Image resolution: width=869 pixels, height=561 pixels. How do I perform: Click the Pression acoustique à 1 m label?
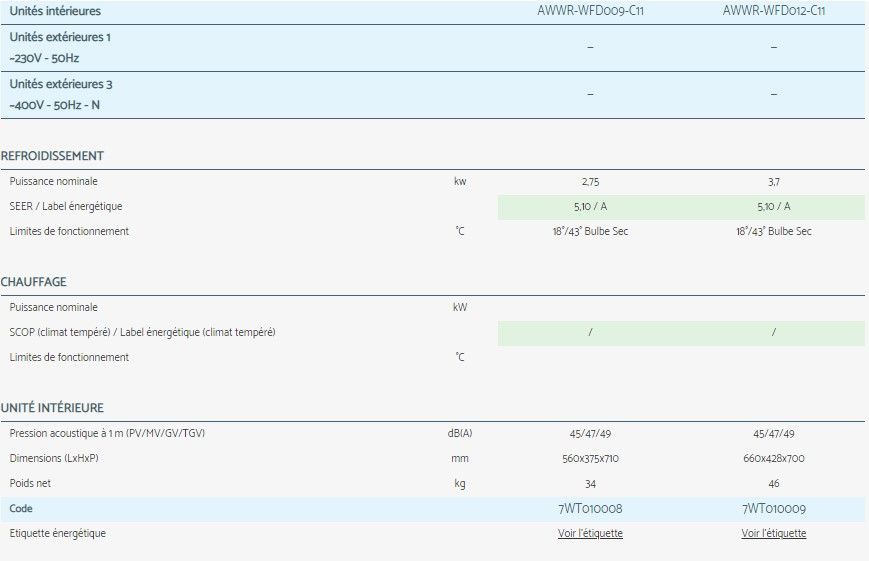(x=107, y=434)
